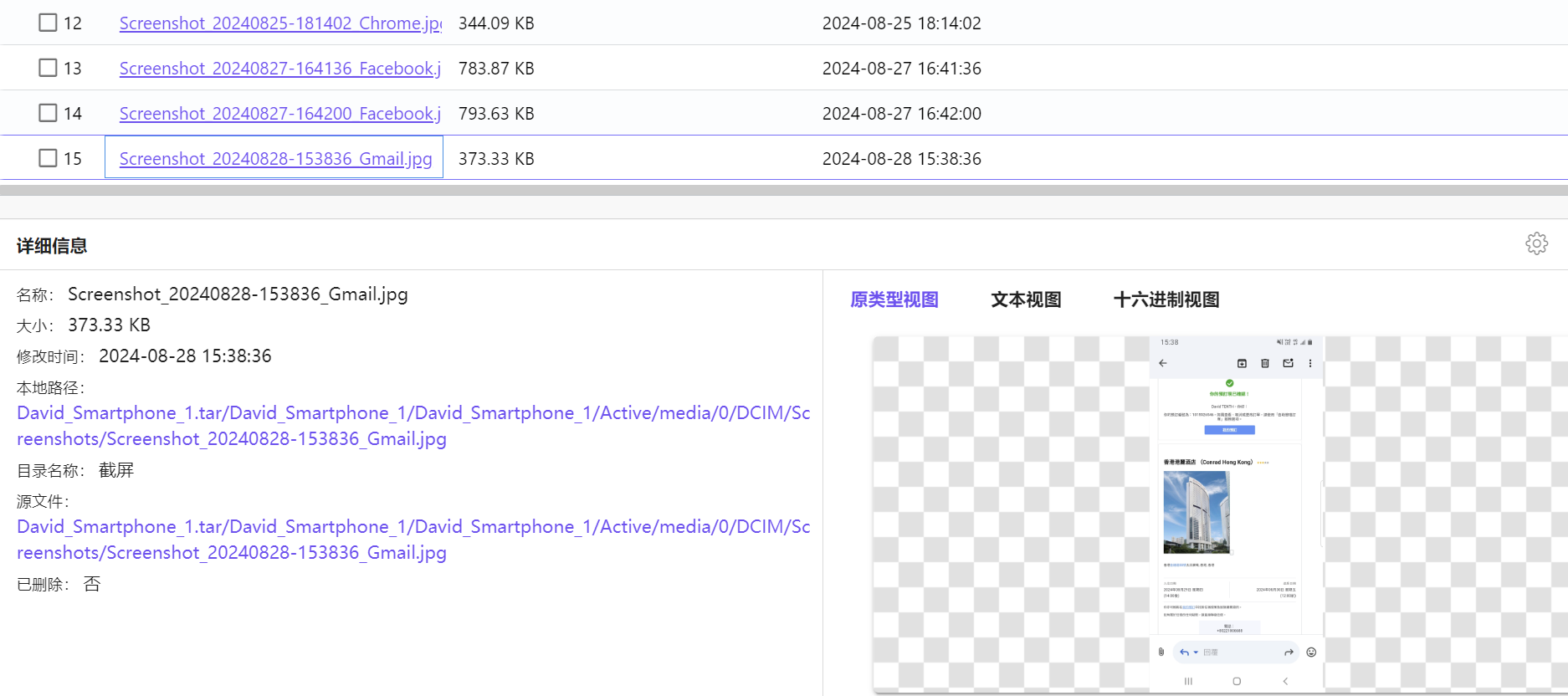Select the timestamp 2024-08-27 16:41:36
This screenshot has width=1568, height=696.
[902, 69]
